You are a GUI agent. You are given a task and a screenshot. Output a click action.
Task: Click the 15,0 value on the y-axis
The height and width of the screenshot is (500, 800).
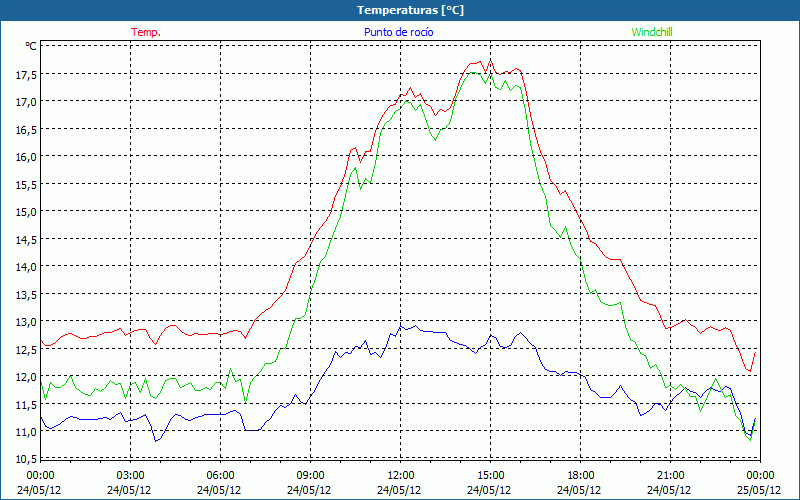pos(26,212)
